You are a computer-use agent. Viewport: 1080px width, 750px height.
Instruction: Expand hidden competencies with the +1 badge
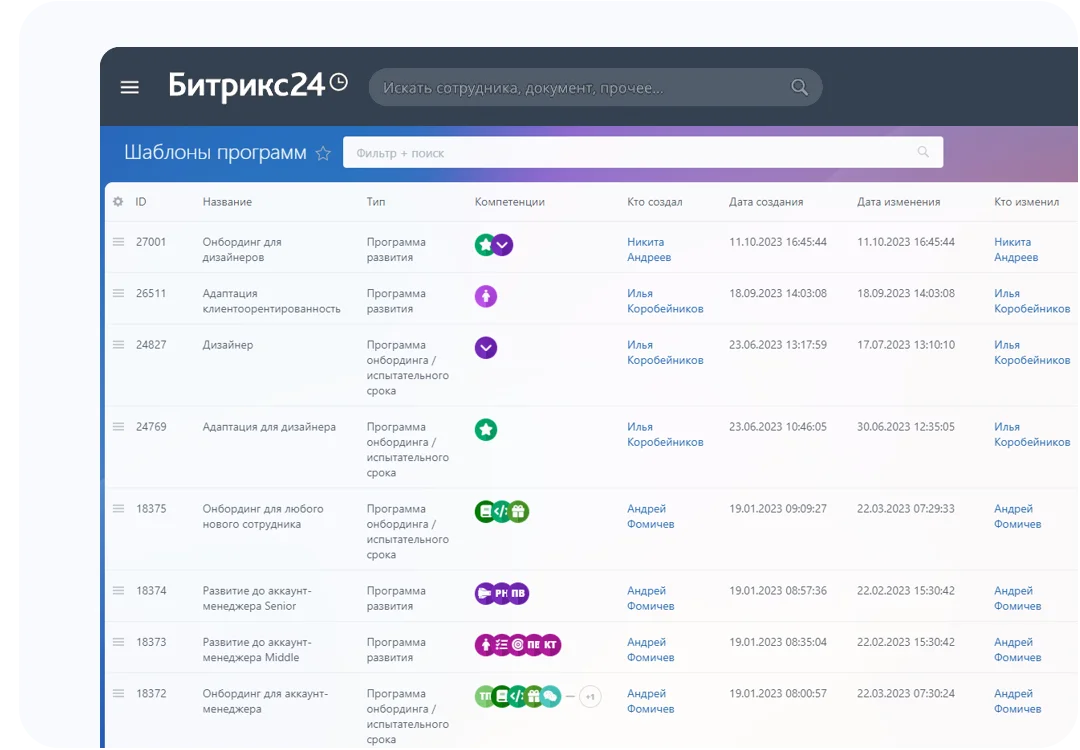pyautogui.click(x=590, y=697)
